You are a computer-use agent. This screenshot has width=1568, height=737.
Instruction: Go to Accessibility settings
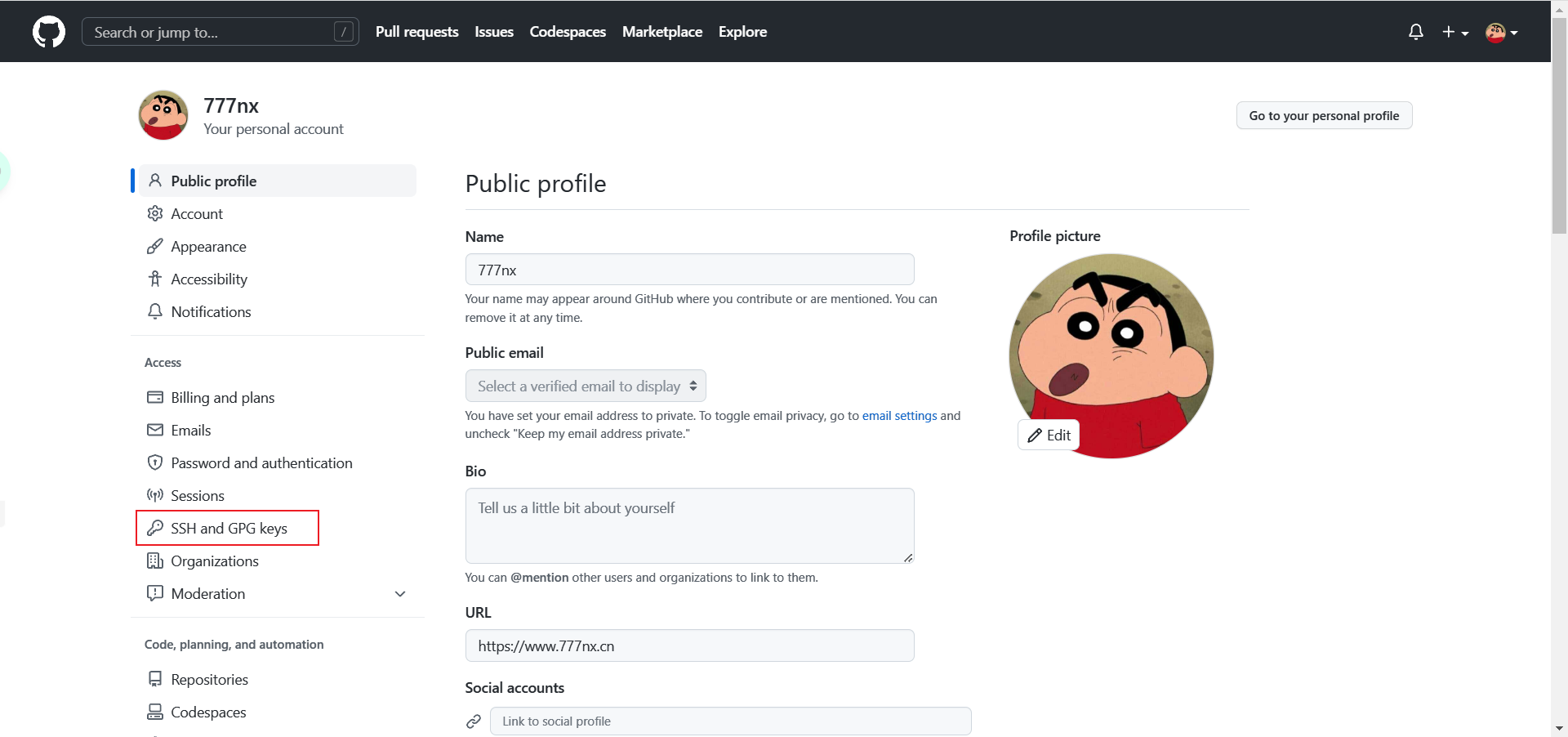[278, 279]
